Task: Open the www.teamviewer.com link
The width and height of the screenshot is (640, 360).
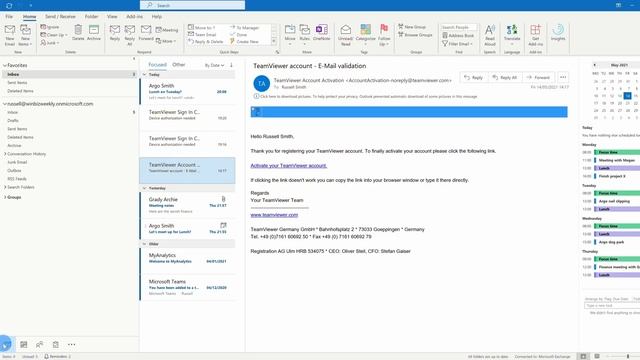Action: (274, 215)
